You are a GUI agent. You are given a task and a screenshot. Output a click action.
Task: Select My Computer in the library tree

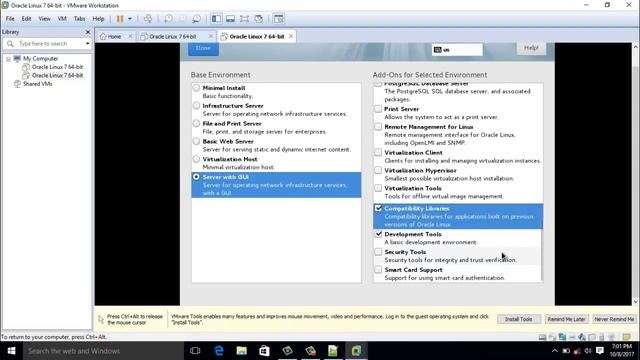point(40,59)
